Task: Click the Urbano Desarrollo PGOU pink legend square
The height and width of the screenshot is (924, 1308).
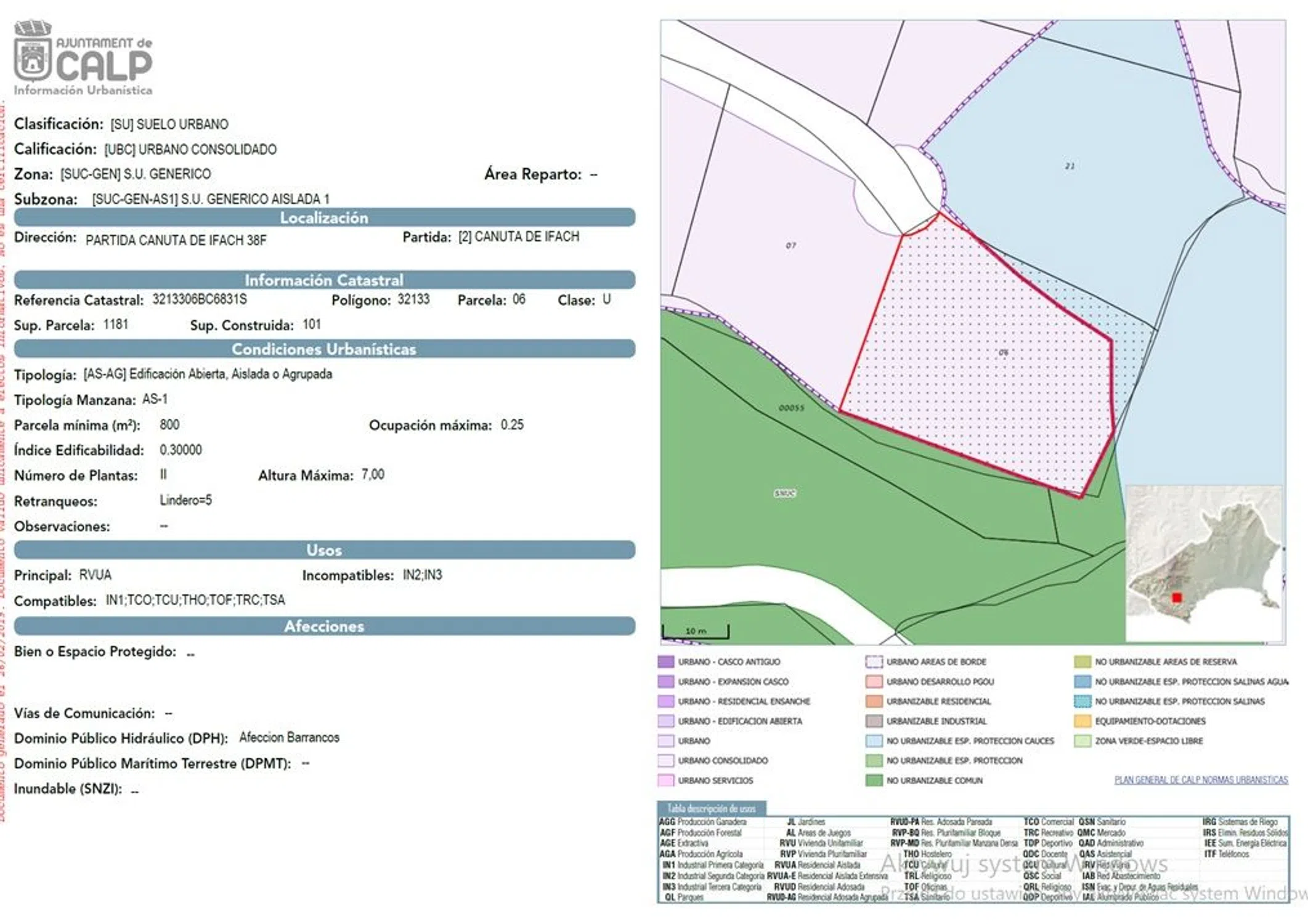Action: (x=874, y=682)
